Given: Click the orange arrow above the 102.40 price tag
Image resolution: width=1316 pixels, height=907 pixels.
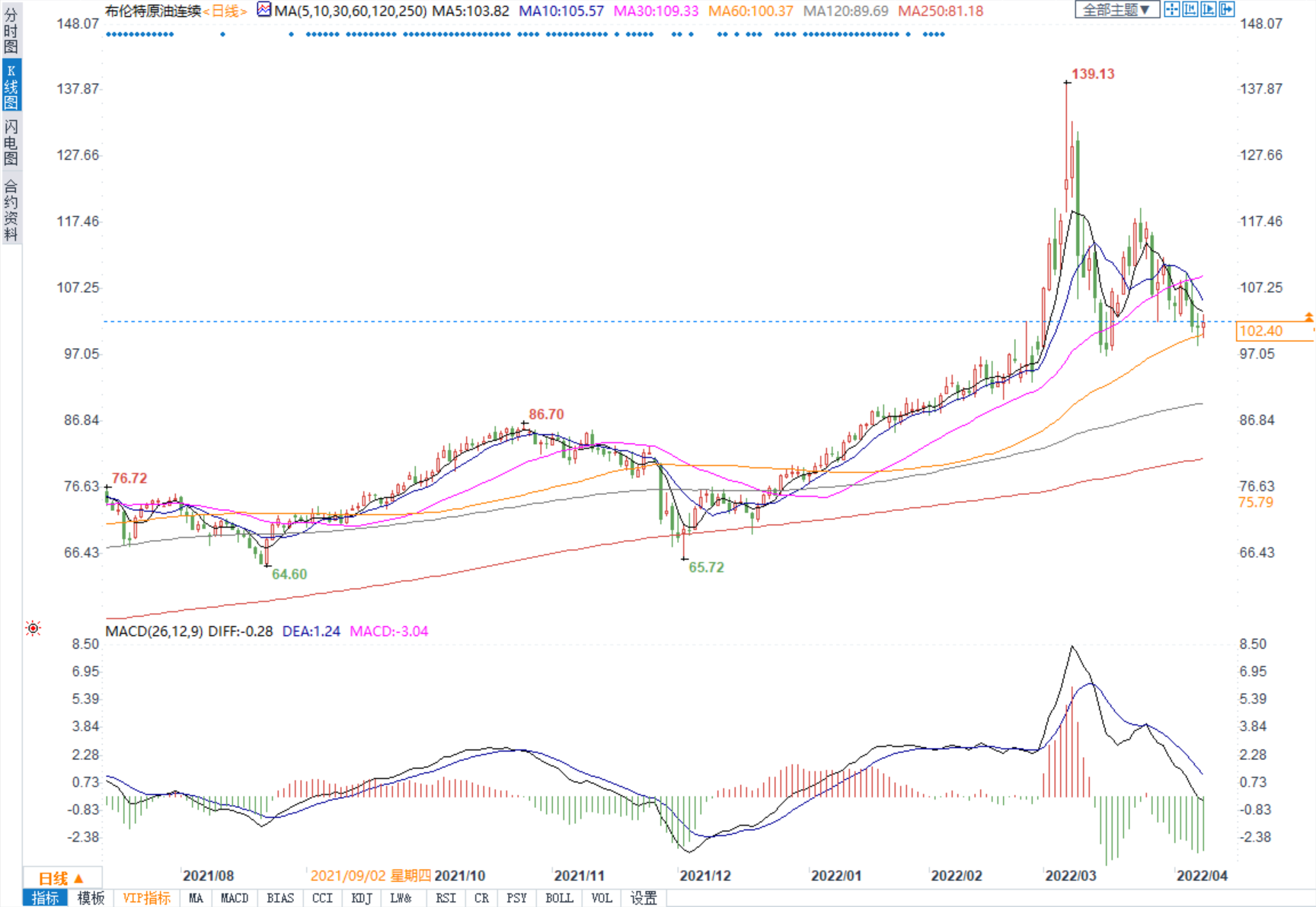Looking at the screenshot, I should pyautogui.click(x=1308, y=317).
